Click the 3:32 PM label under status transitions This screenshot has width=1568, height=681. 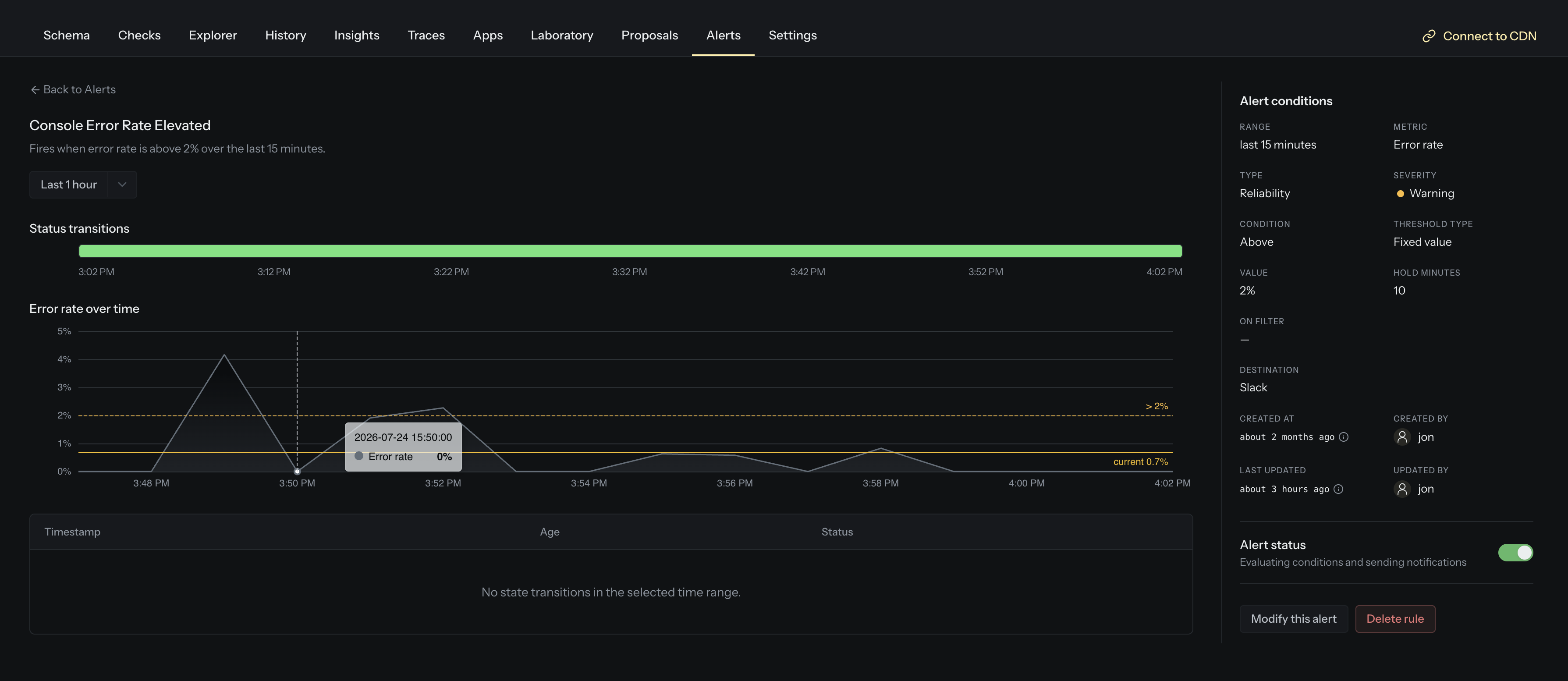click(x=629, y=272)
